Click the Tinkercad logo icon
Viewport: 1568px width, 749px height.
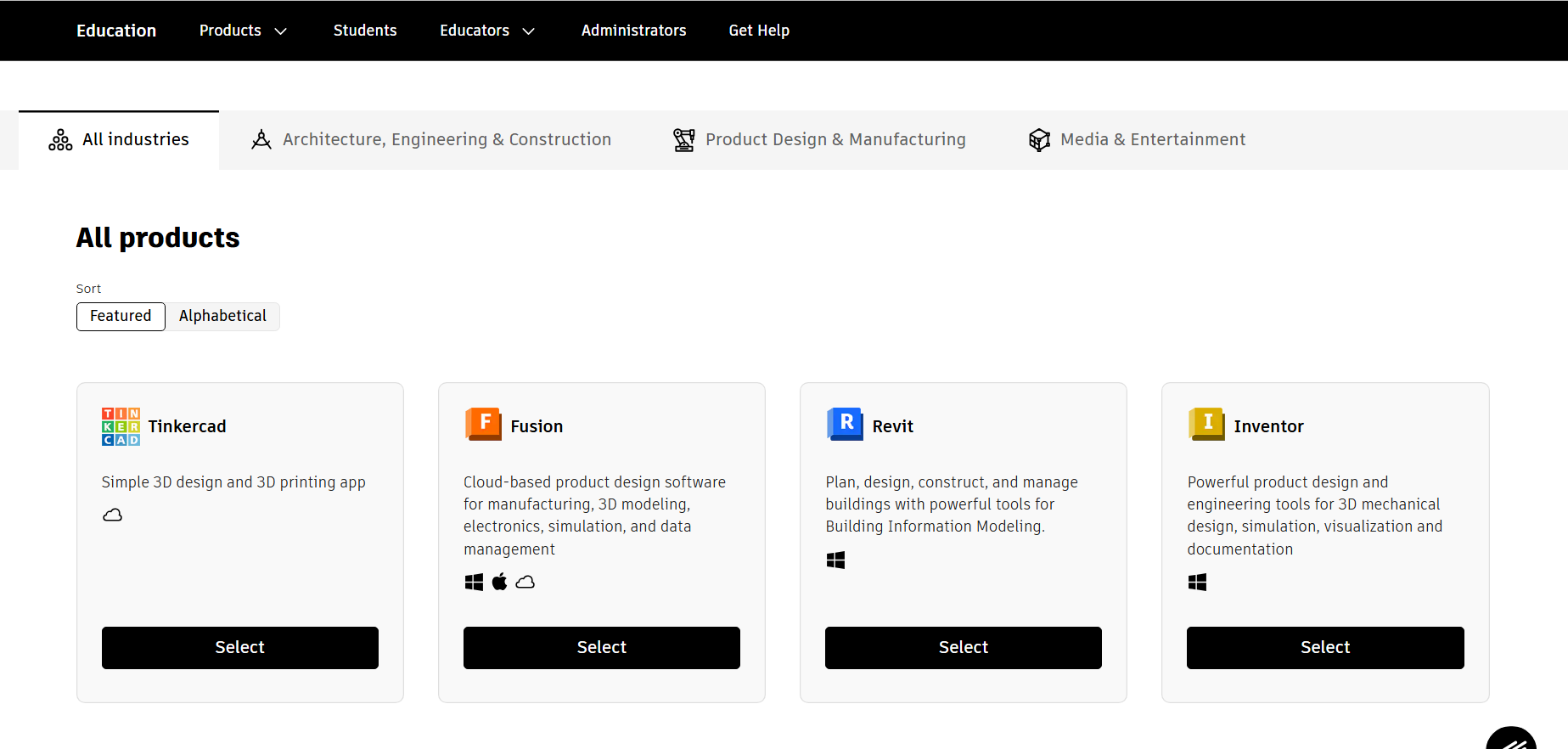click(121, 426)
